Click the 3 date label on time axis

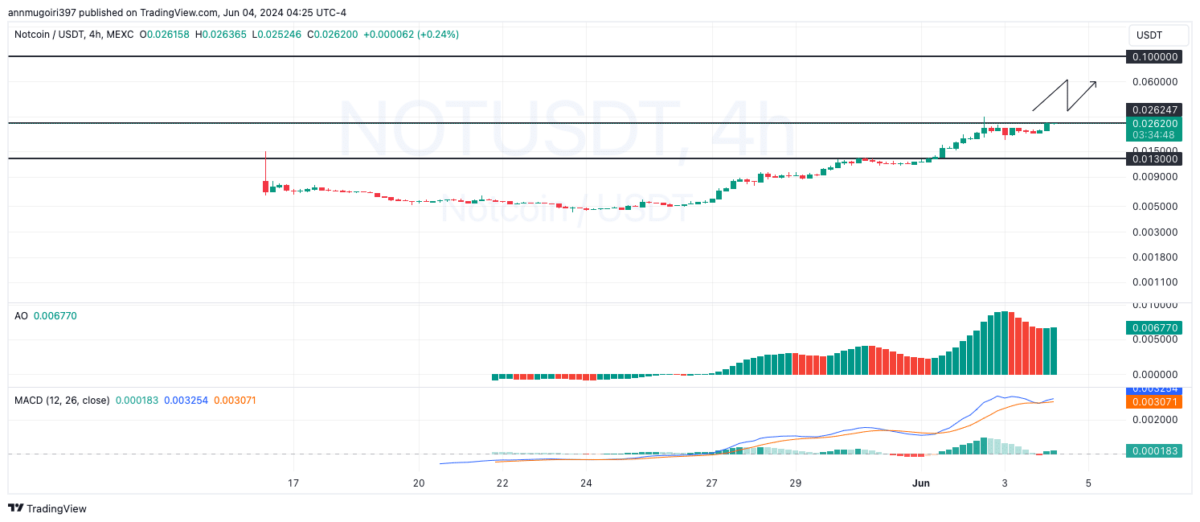pyautogui.click(x=1004, y=483)
